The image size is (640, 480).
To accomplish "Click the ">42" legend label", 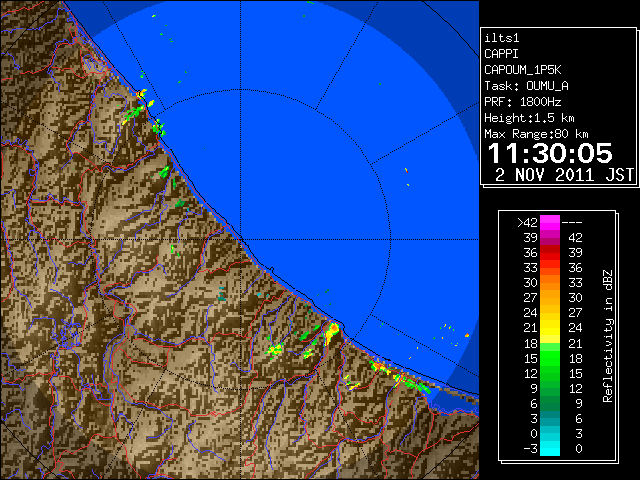I will point(527,223).
